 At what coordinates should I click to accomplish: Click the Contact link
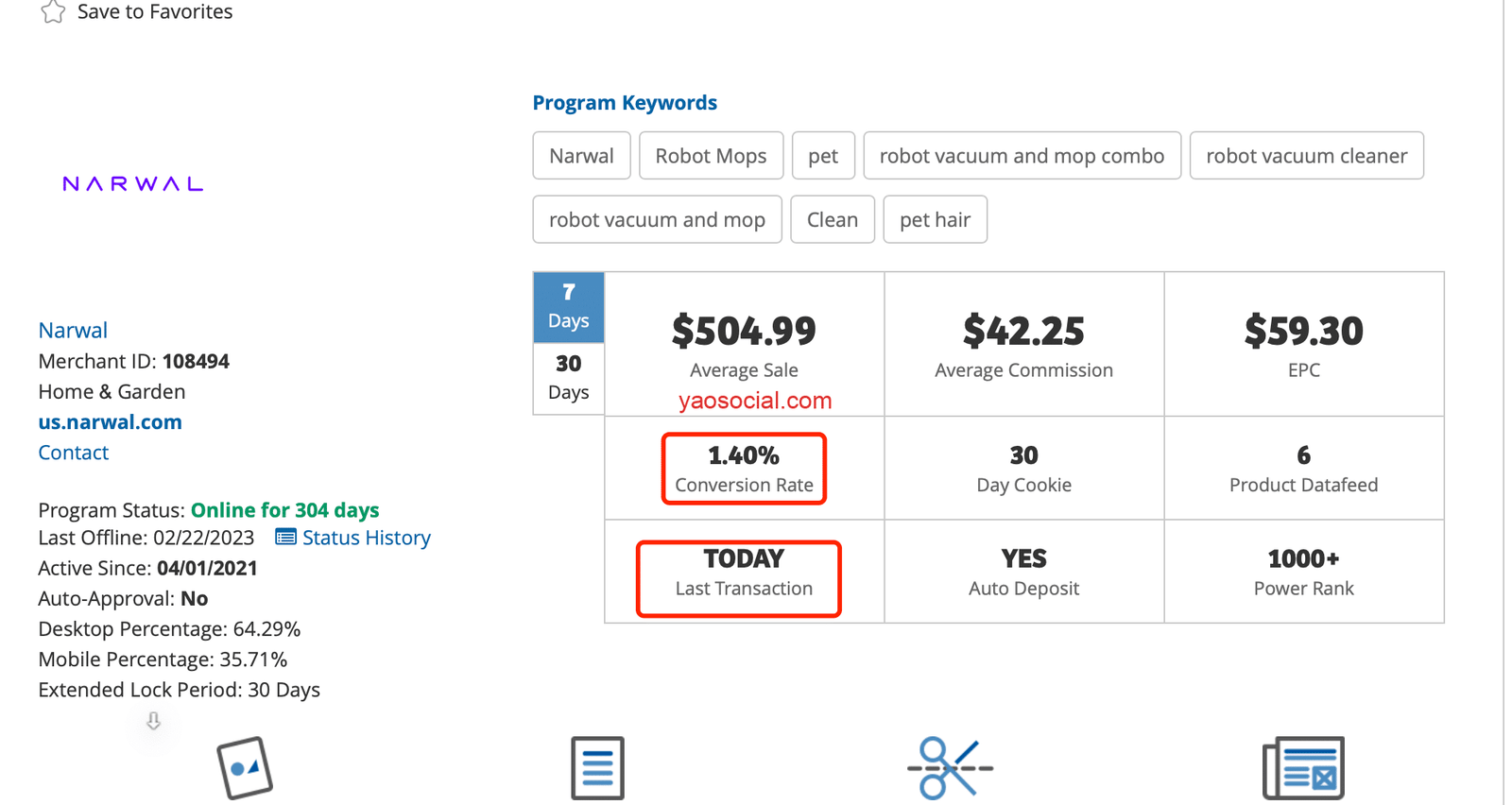(73, 453)
